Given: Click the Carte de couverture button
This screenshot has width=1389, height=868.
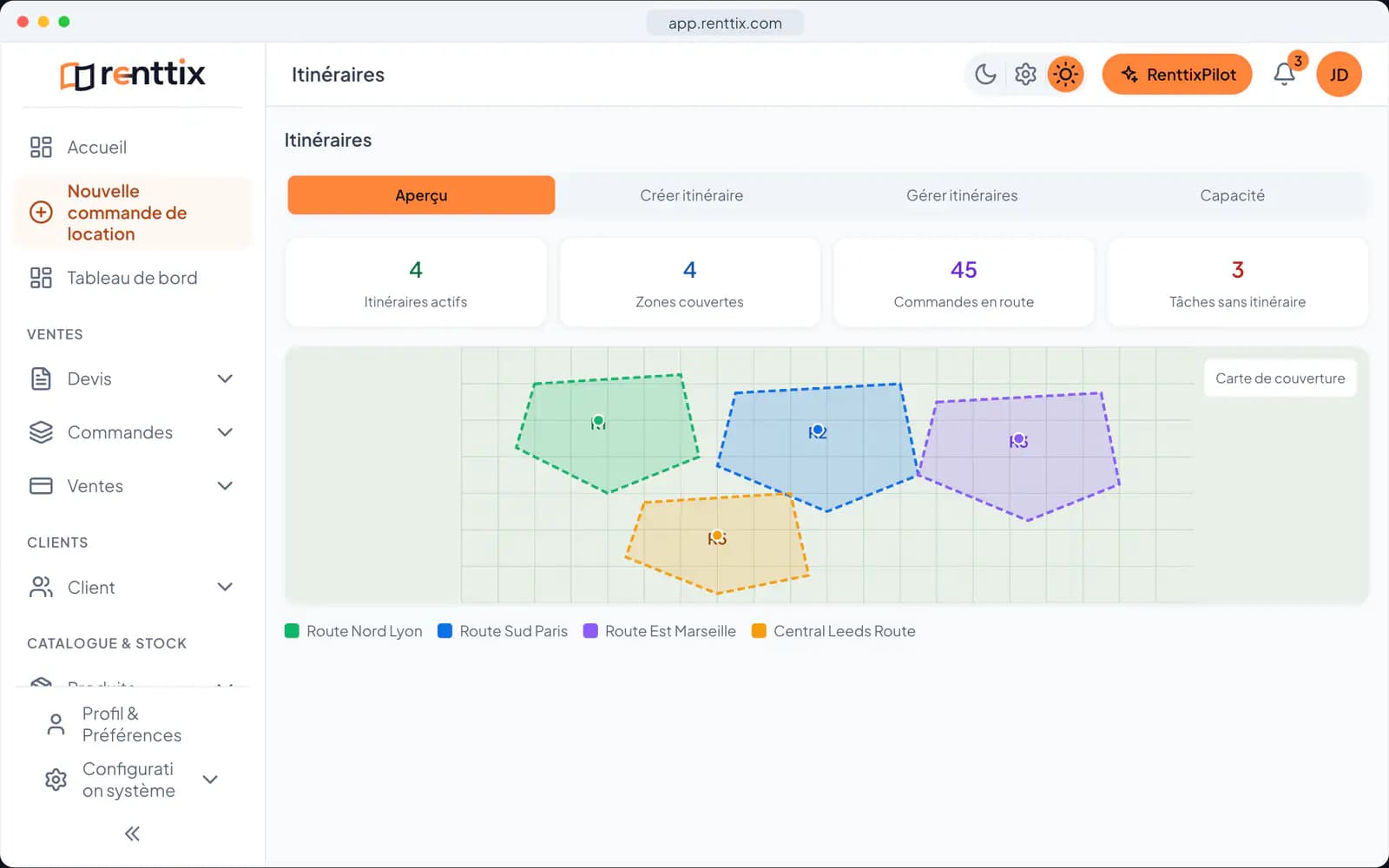Looking at the screenshot, I should pyautogui.click(x=1280, y=378).
